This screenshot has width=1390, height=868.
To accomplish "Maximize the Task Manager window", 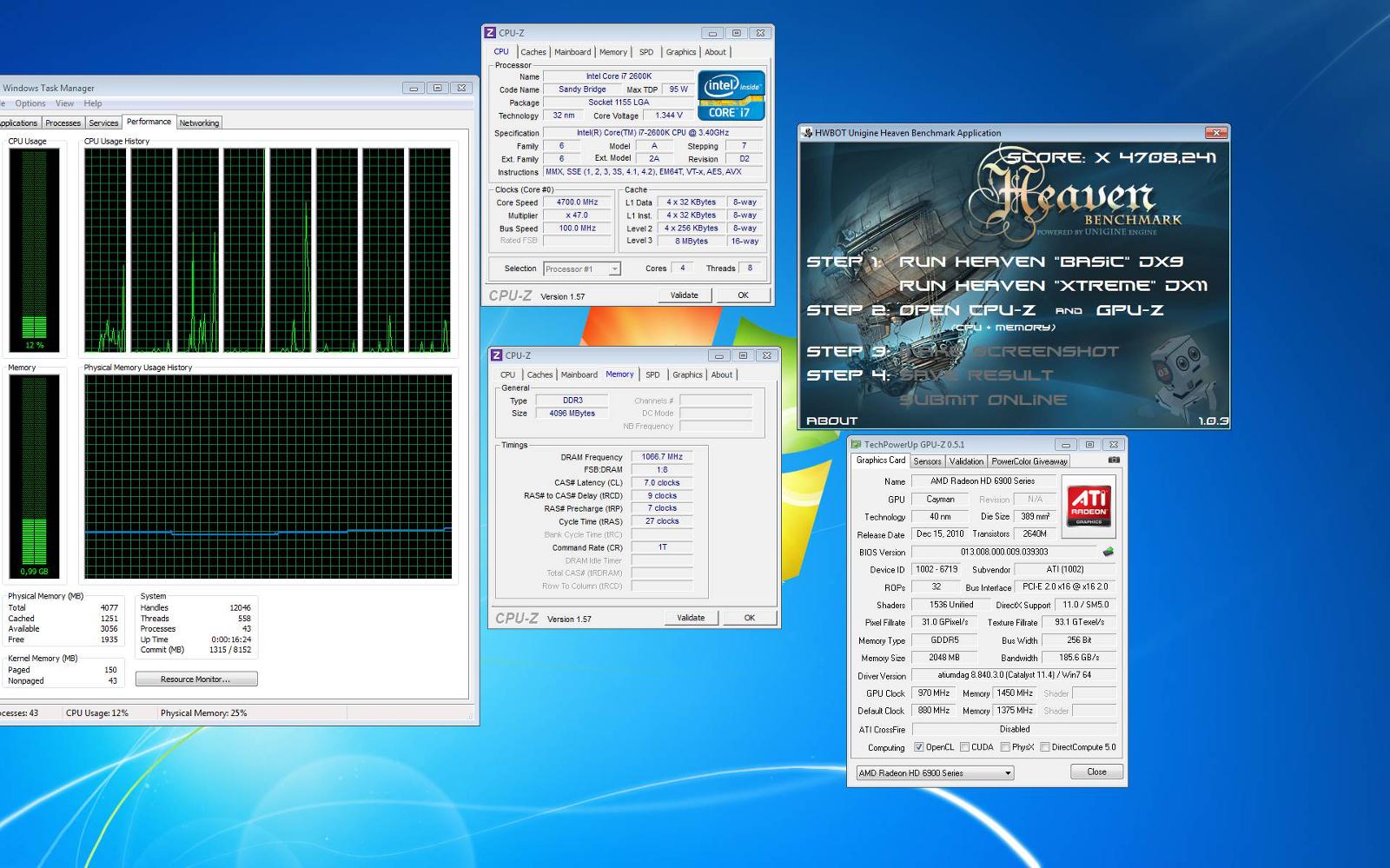I will [x=438, y=88].
